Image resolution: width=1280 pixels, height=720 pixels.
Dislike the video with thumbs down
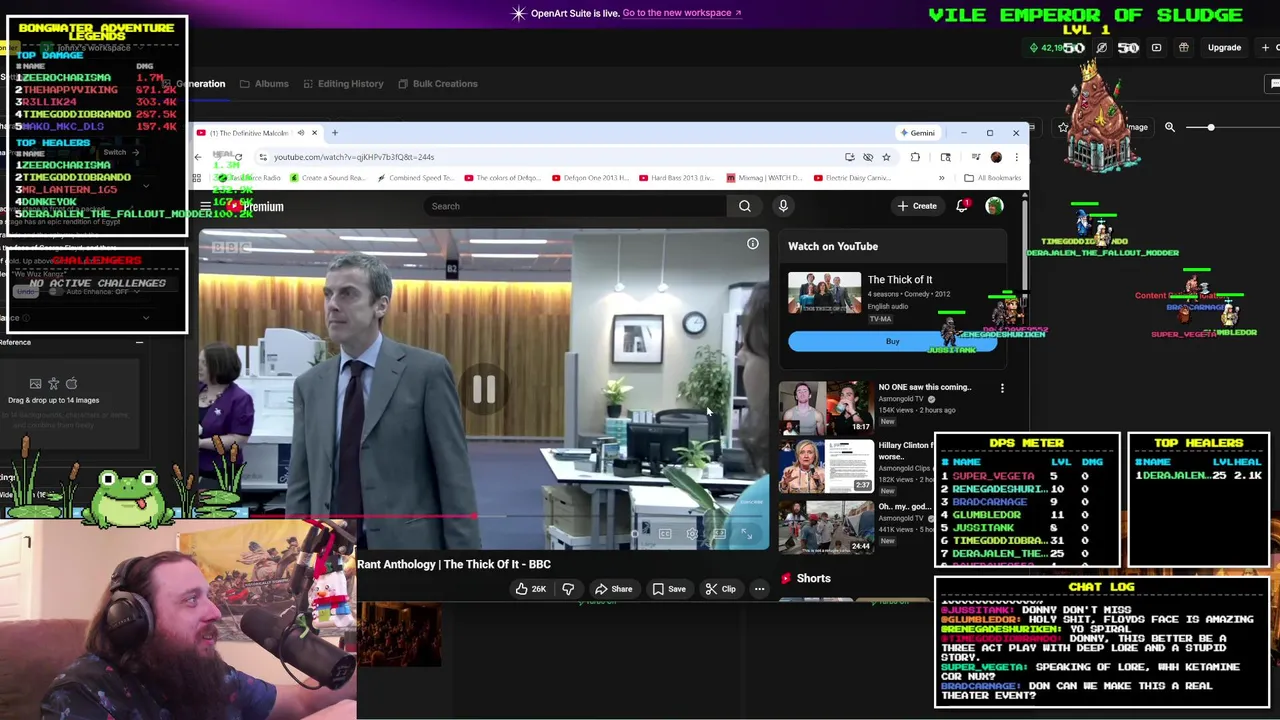tap(568, 589)
